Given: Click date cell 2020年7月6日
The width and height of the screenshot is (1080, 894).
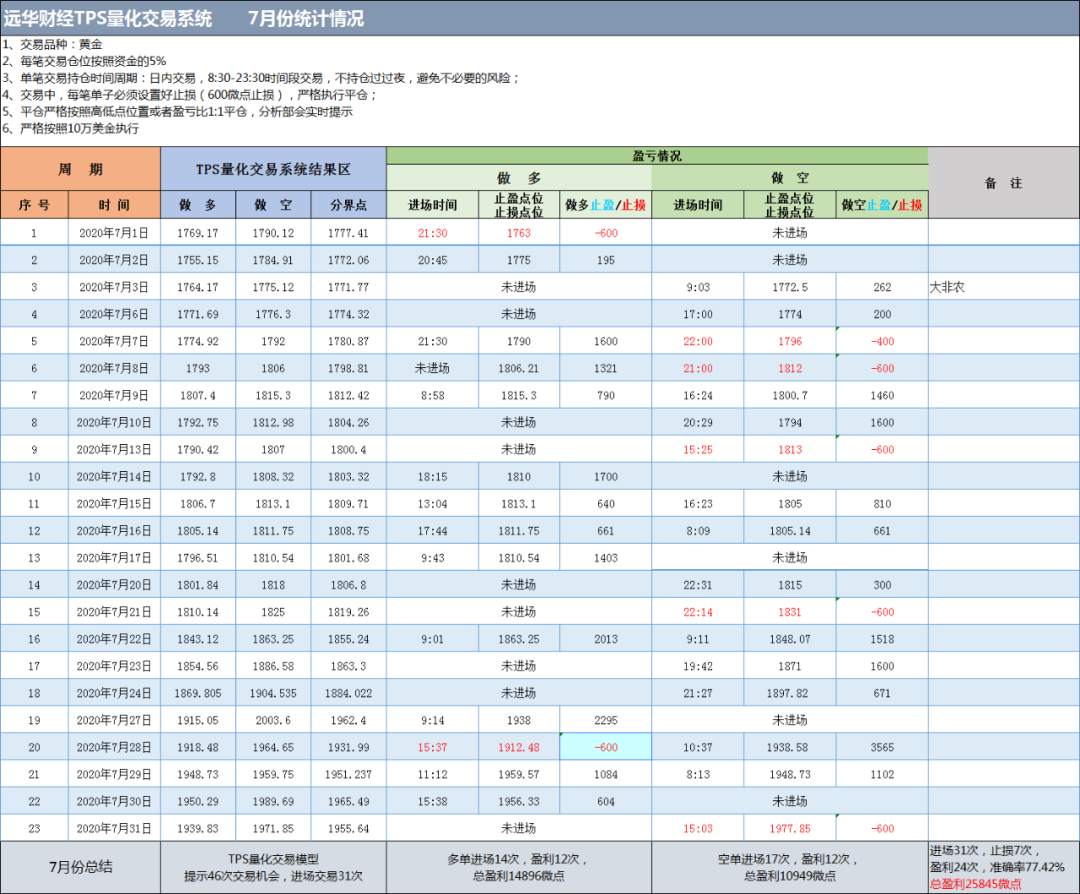Looking at the screenshot, I should 114,314.
